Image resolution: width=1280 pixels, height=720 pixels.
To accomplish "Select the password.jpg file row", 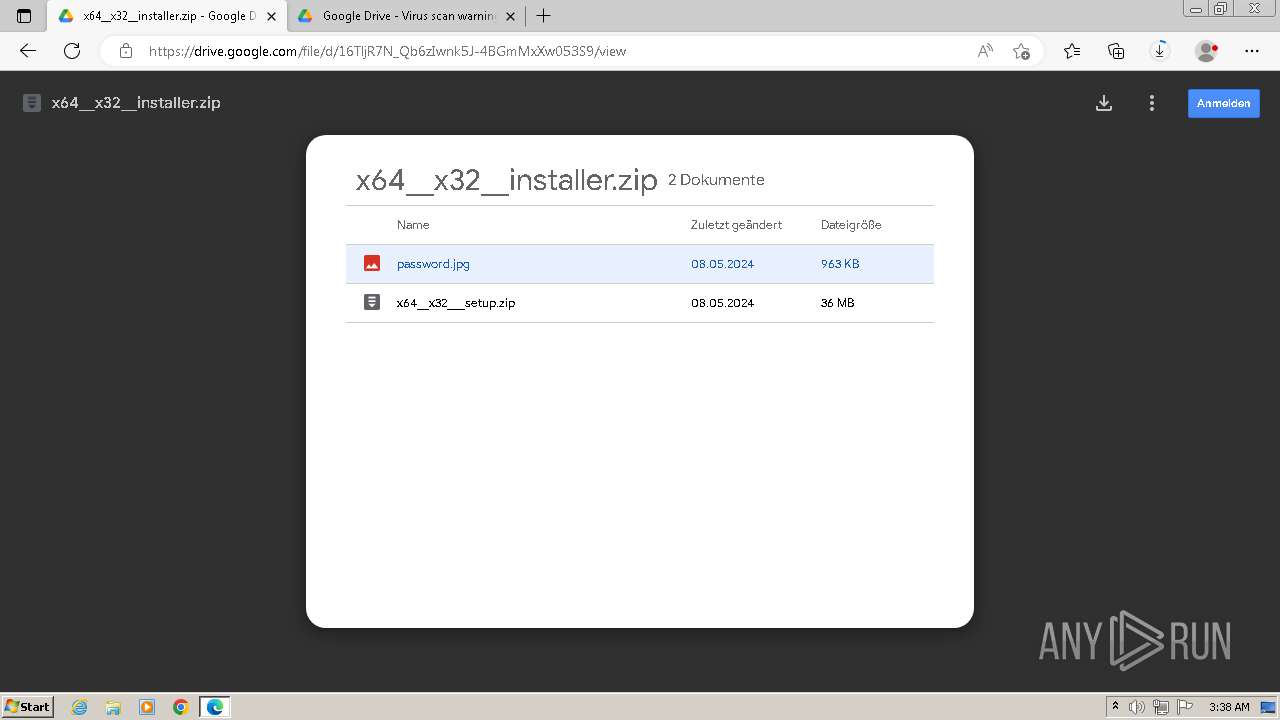I will pos(640,264).
